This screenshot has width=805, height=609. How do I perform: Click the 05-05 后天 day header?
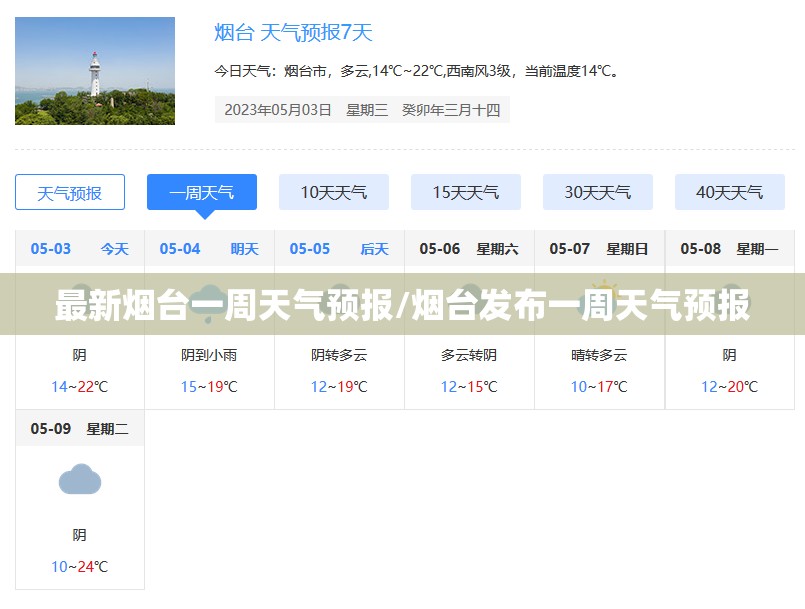(x=339, y=249)
